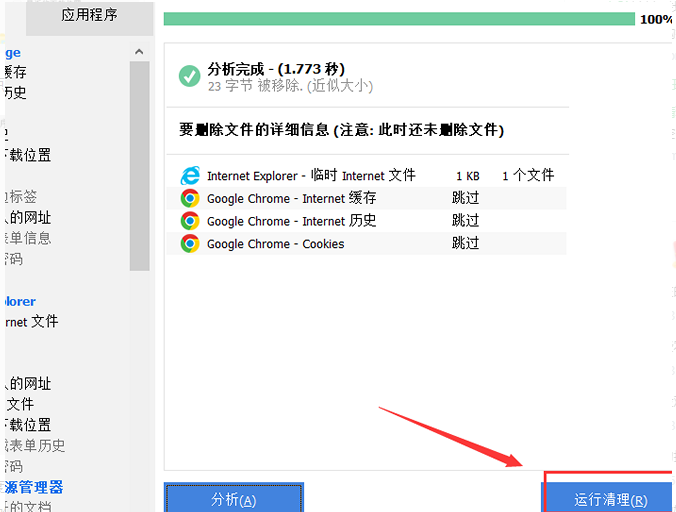The width and height of the screenshot is (676, 512).
Task: Click the green checkmark analysis-complete icon
Action: click(189, 76)
